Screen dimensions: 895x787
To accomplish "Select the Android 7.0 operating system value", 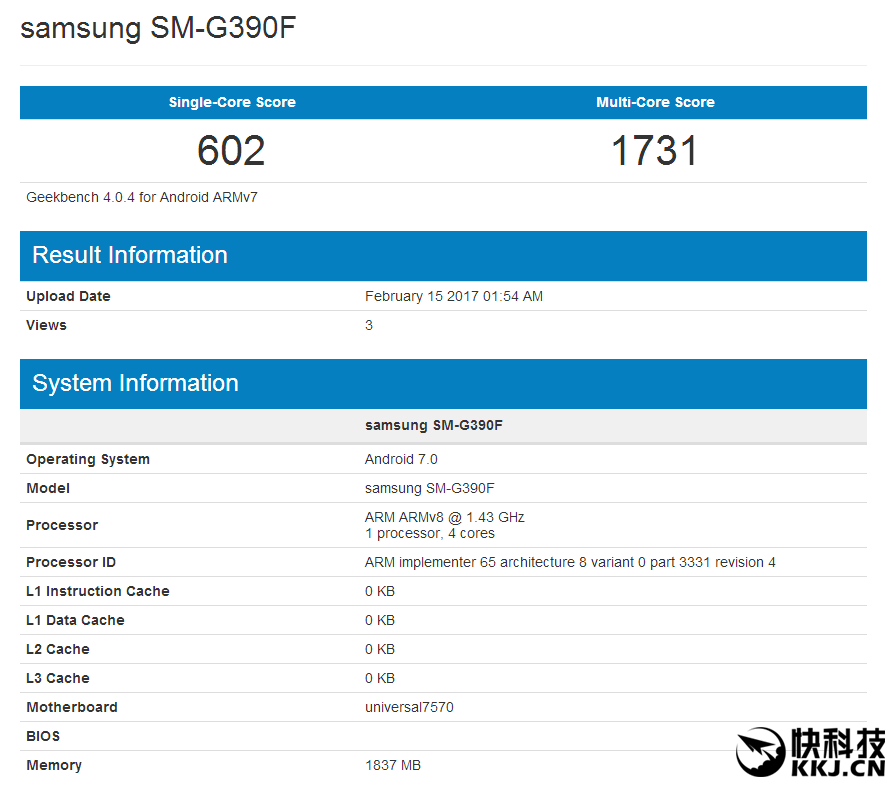I will 401,459.
